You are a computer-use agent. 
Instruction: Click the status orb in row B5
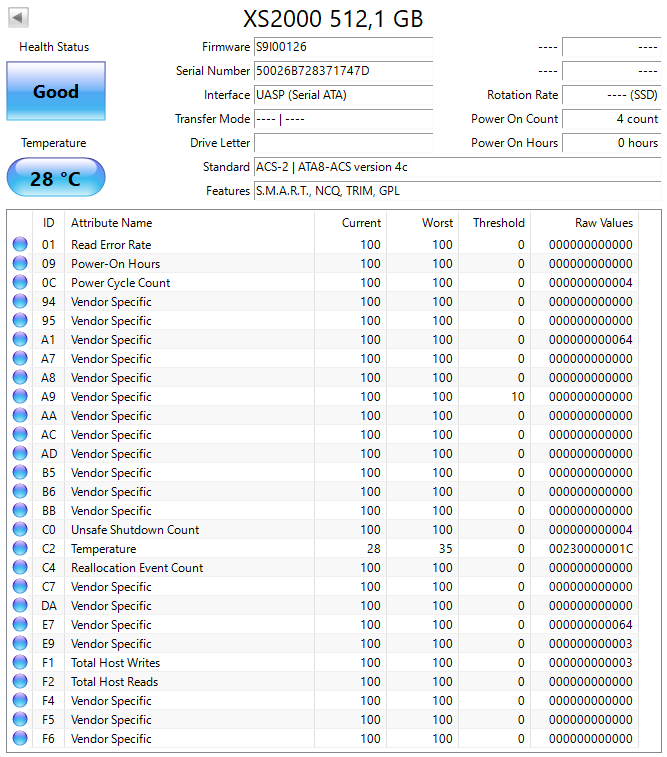coord(20,472)
